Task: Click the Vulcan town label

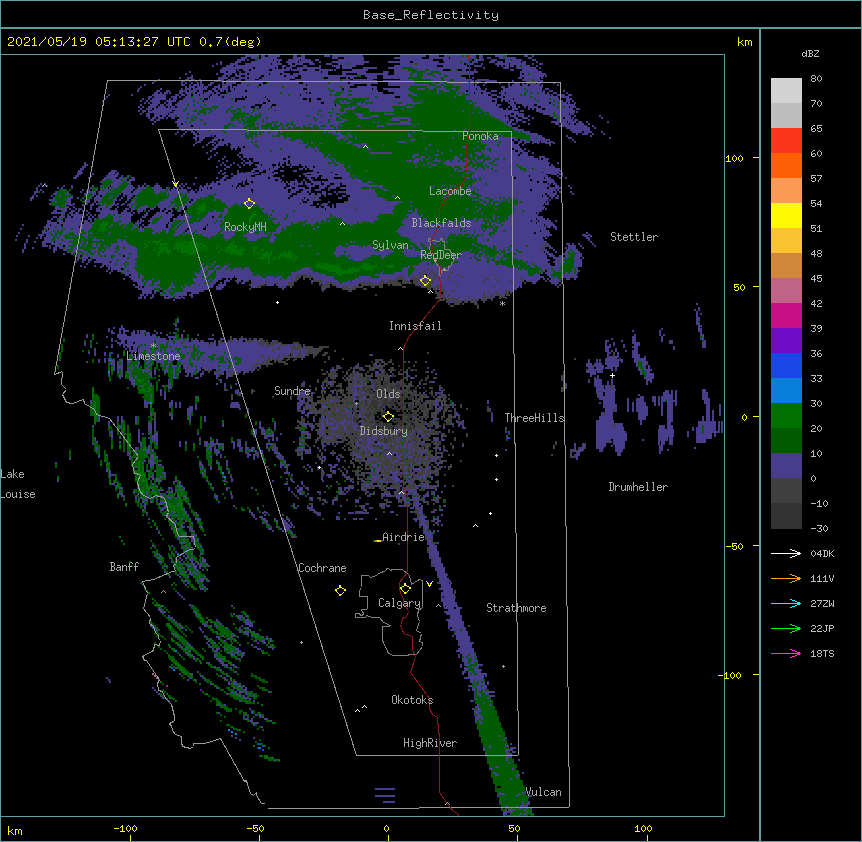Action: click(543, 792)
